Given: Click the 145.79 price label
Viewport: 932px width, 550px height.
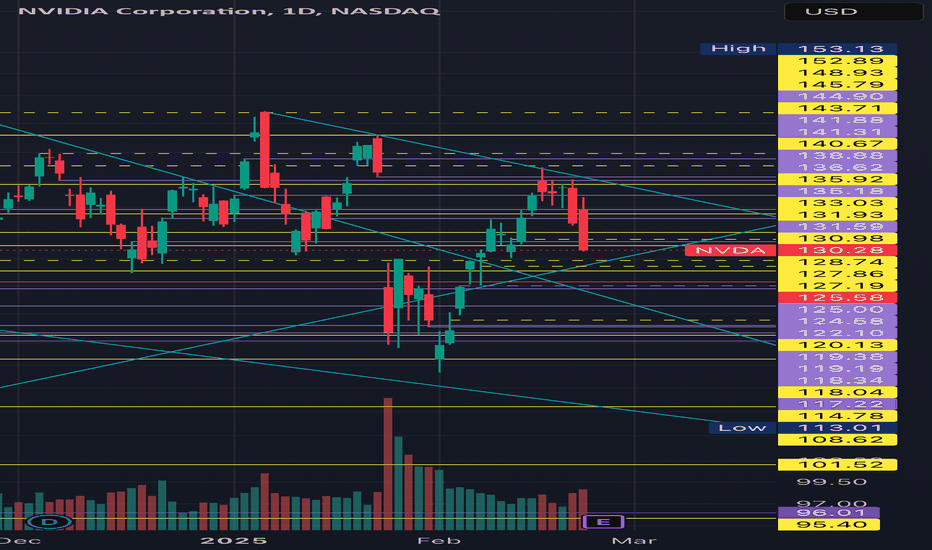Looking at the screenshot, I should click(837, 84).
